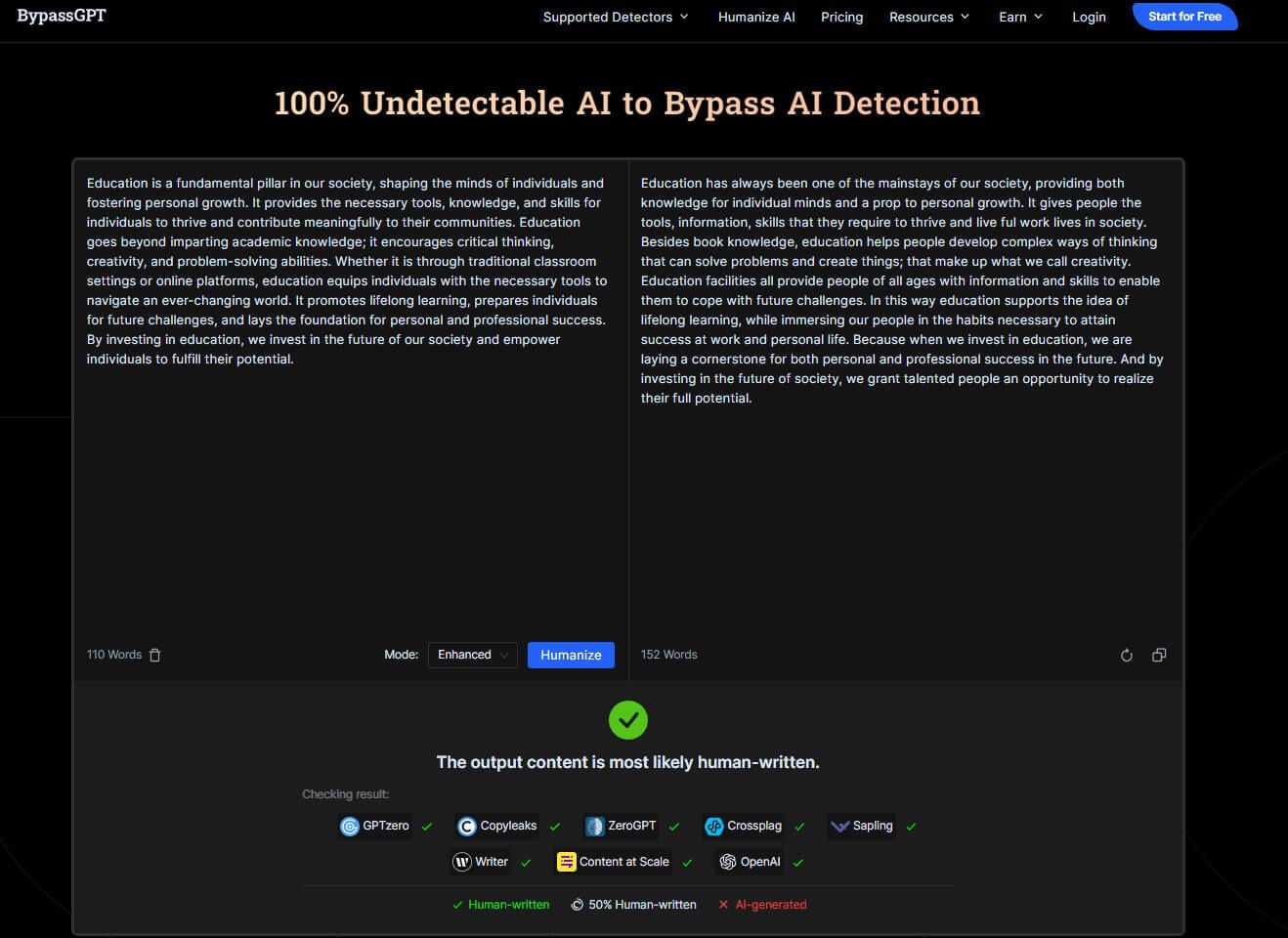Click the GPTzero label text
The height and width of the screenshot is (938, 1288).
click(386, 826)
